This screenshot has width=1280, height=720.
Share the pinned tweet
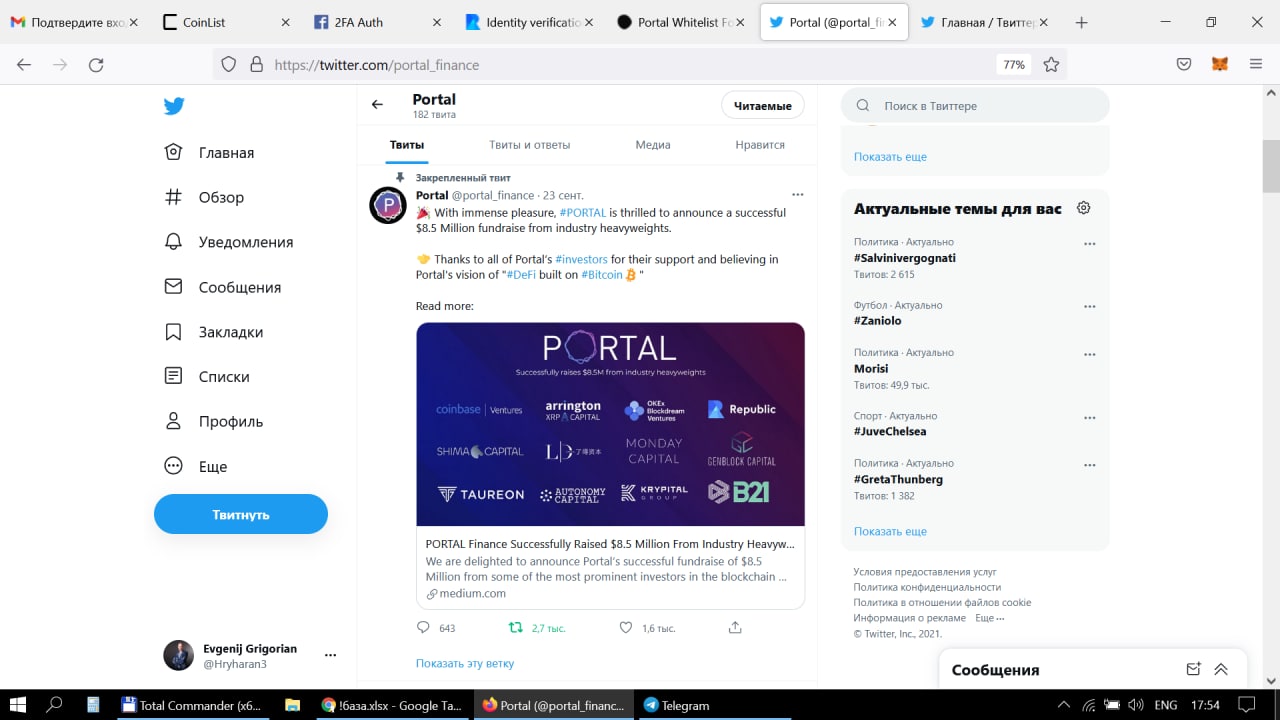pos(735,628)
